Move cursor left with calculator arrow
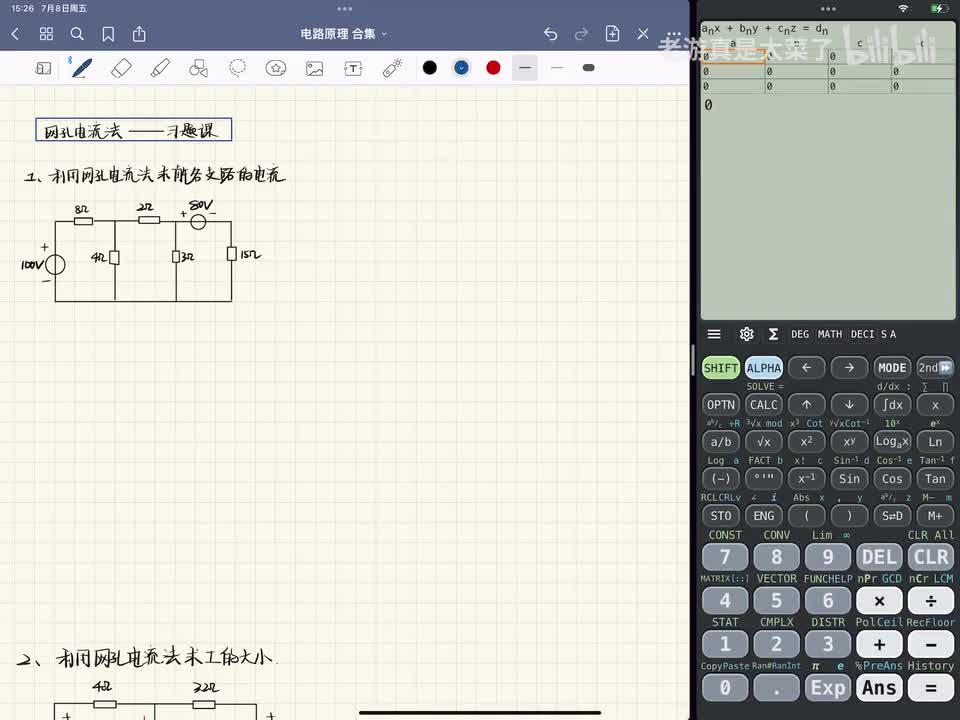Image resolution: width=960 pixels, height=720 pixels. coord(806,368)
